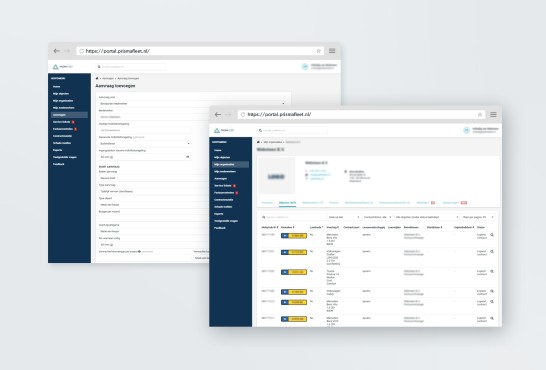Reload the page in the rear browser window
The image size is (546, 370).
point(81,51)
